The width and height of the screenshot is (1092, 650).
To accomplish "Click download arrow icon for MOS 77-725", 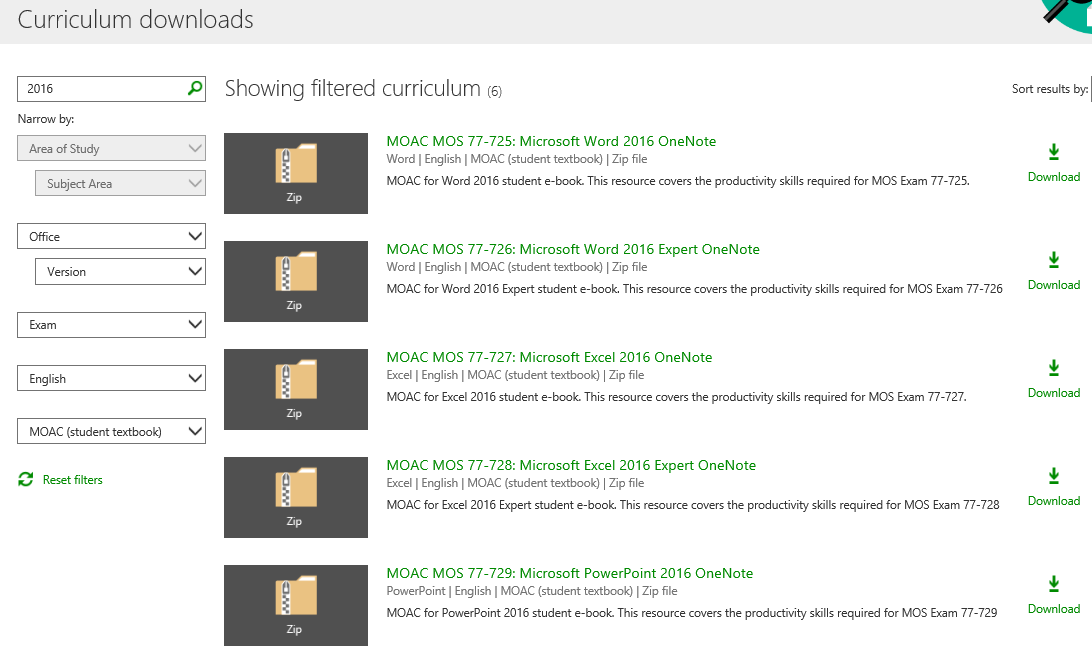I will coord(1054,152).
